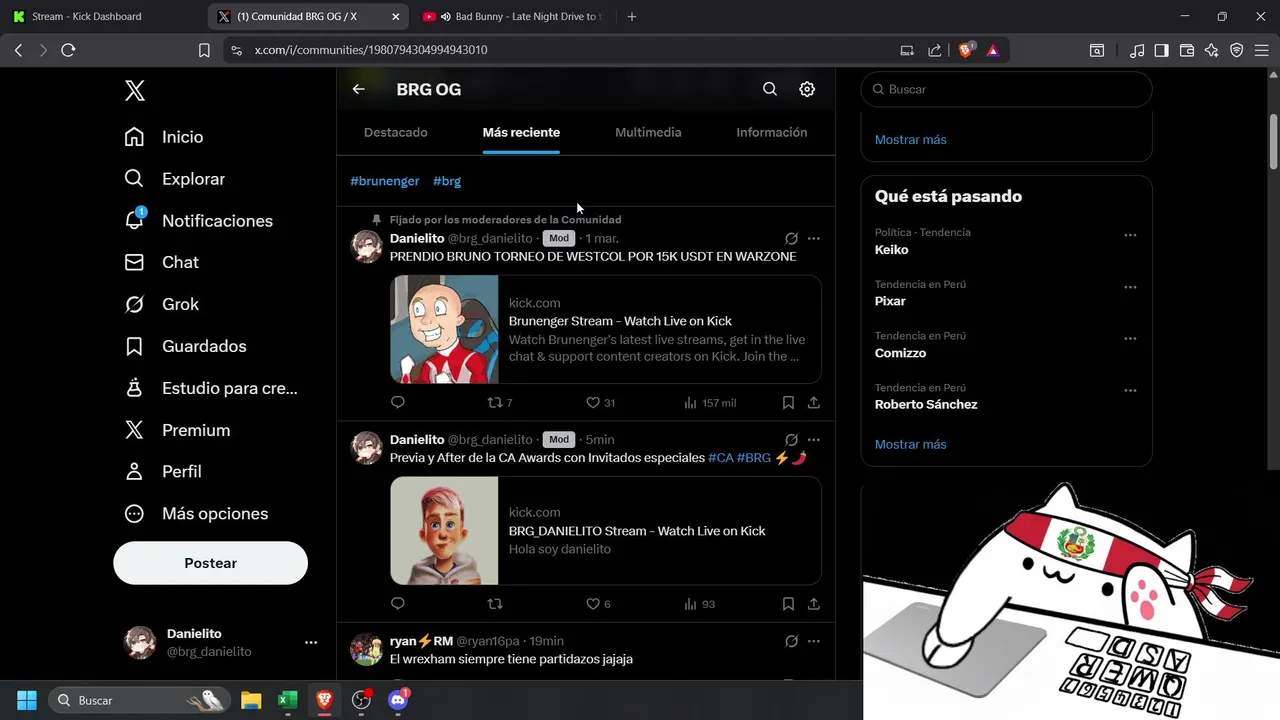This screenshot has width=1280, height=720.
Task: Open a new browser tab
Action: tap(631, 16)
